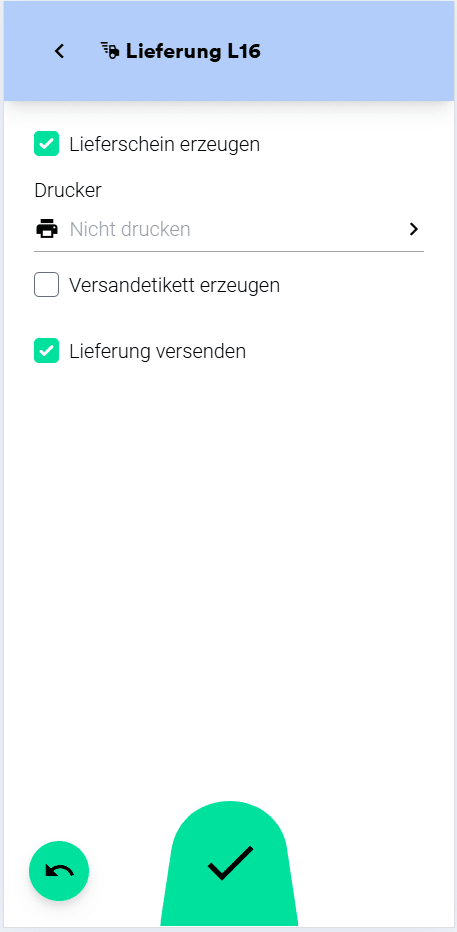The width and height of the screenshot is (457, 932).
Task: Click the Lieferung L16 header title
Action: tap(193, 52)
